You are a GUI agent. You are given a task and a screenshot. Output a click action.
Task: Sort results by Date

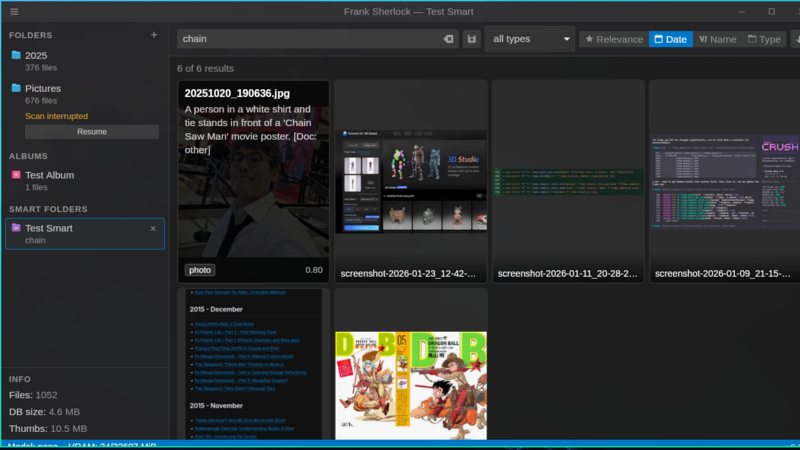pyautogui.click(x=670, y=39)
